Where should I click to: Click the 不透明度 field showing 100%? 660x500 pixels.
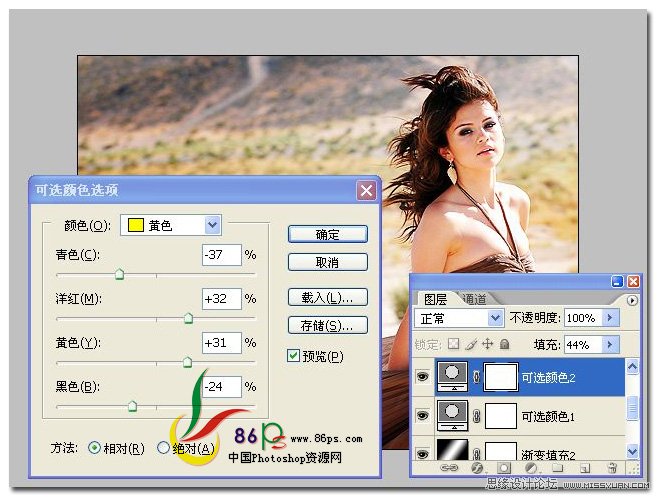(x=583, y=318)
